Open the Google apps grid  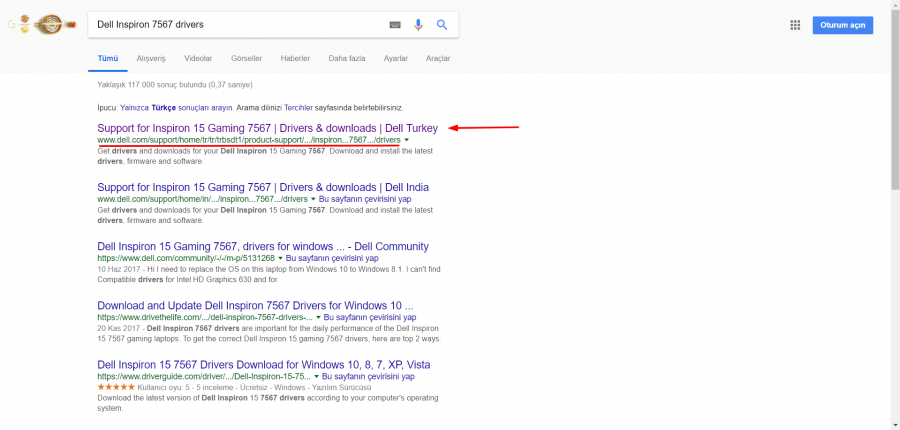pyautogui.click(x=795, y=25)
